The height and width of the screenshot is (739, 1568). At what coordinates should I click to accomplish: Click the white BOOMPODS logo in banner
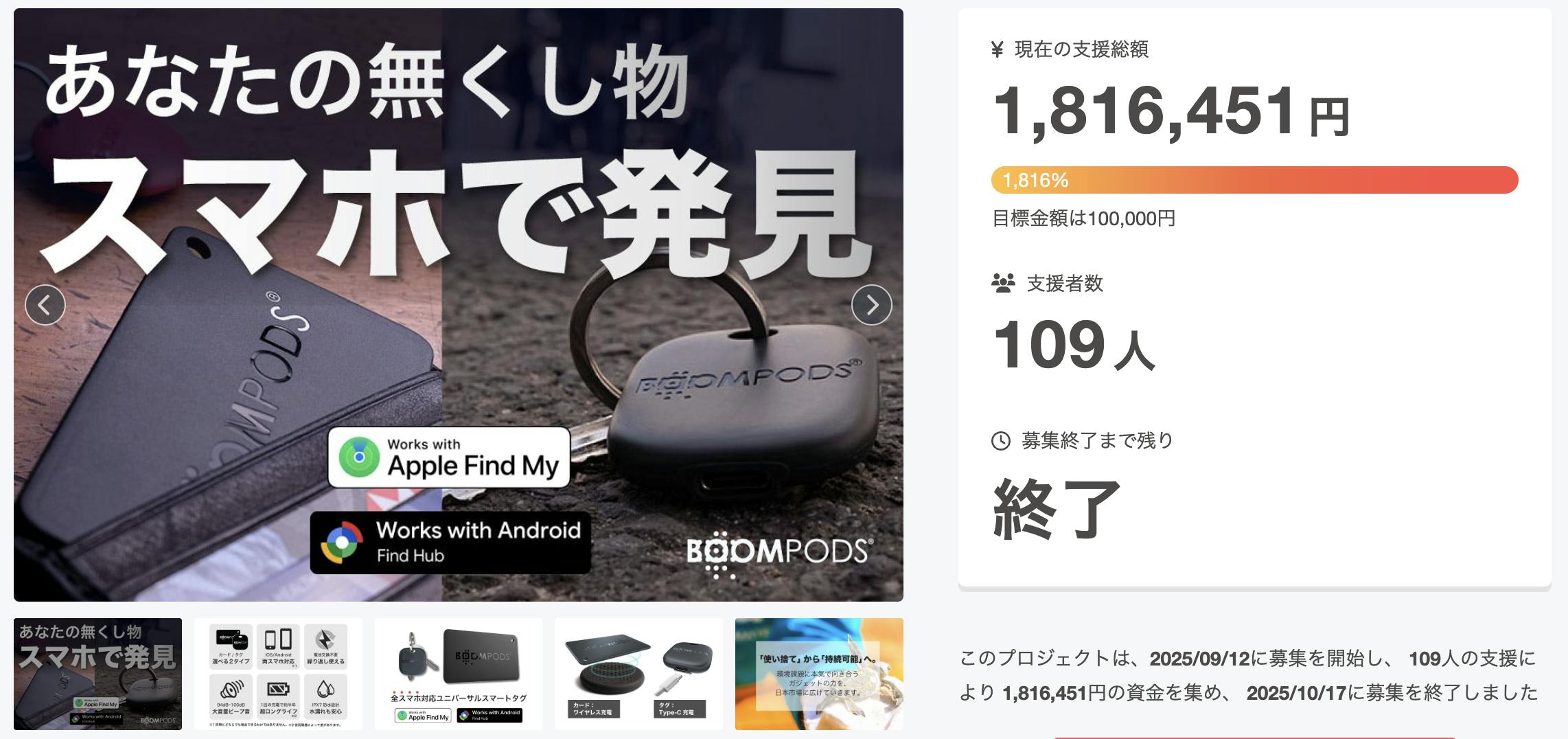point(779,553)
